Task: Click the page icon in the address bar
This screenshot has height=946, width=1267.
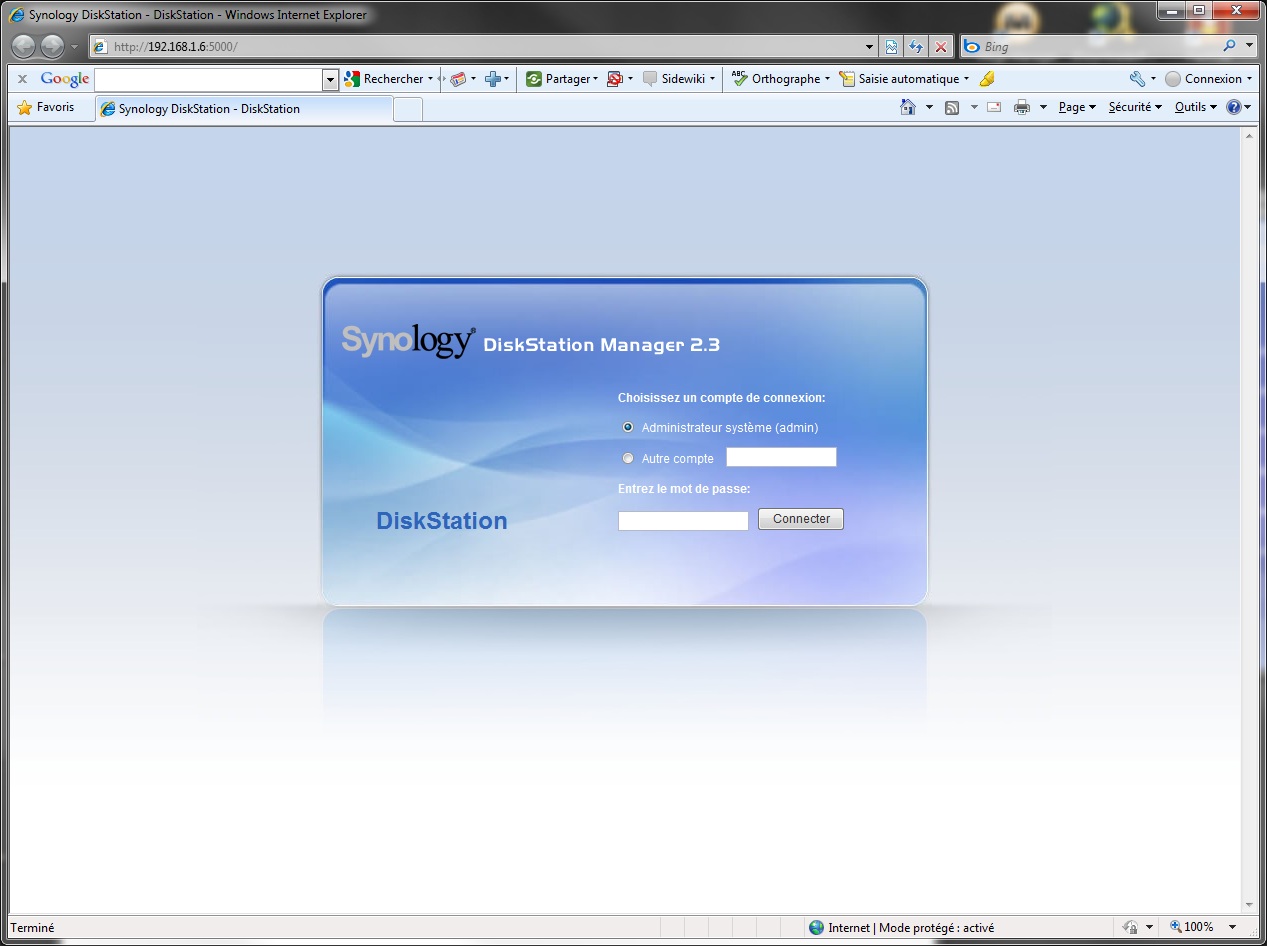Action: click(100, 47)
